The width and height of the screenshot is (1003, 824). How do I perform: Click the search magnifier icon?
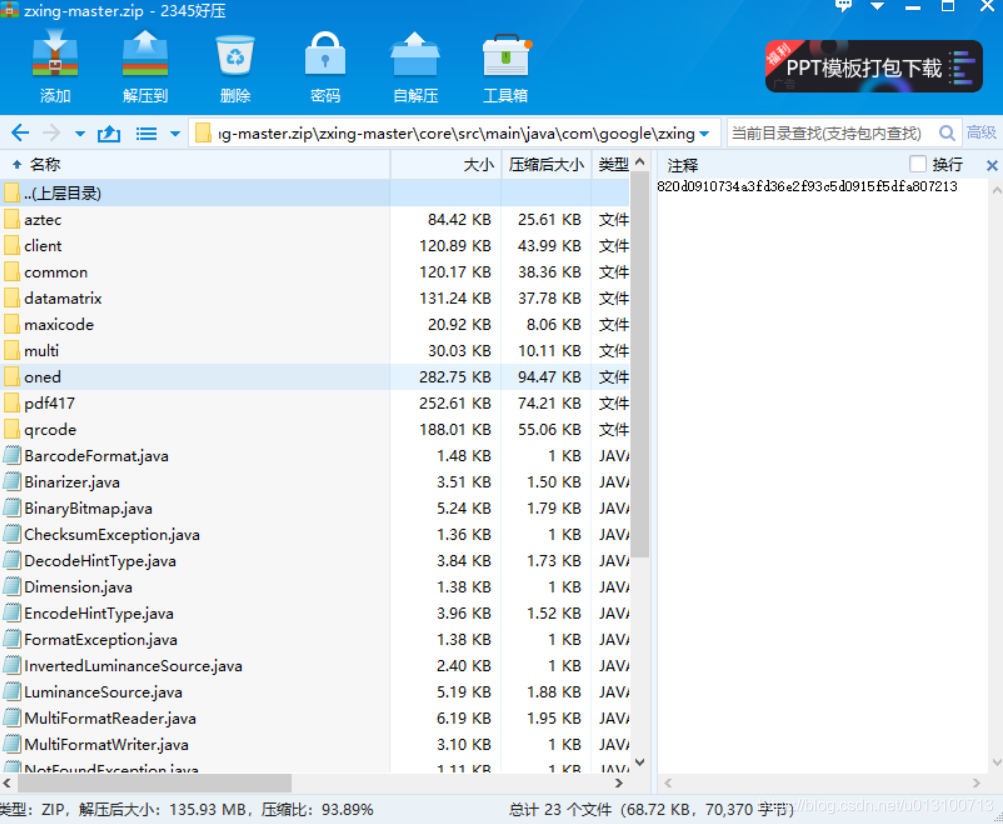(x=947, y=133)
